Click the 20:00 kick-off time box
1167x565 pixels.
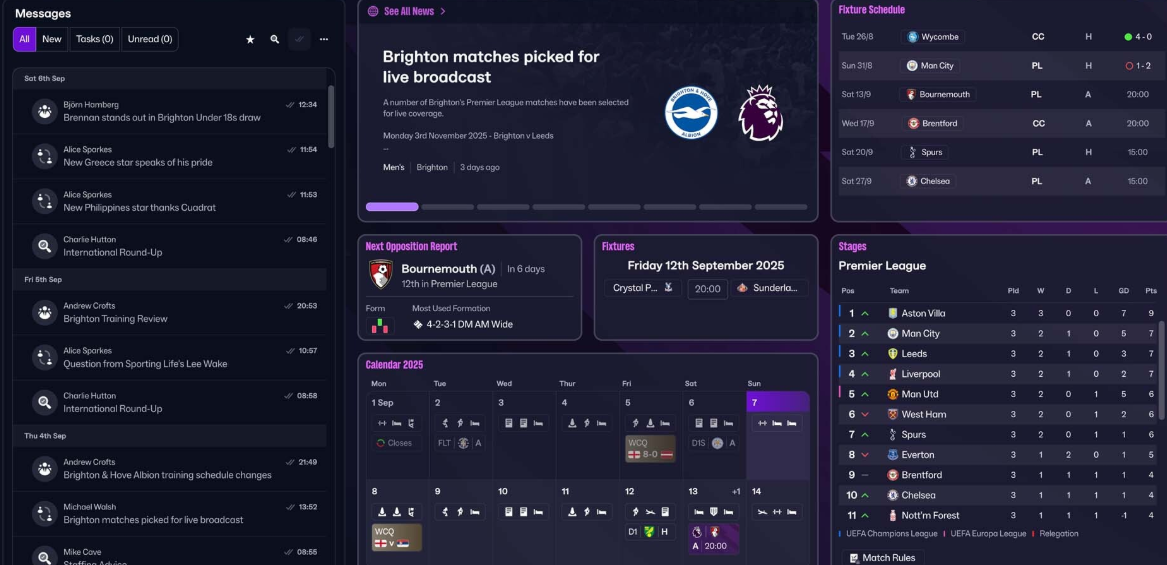click(x=707, y=289)
